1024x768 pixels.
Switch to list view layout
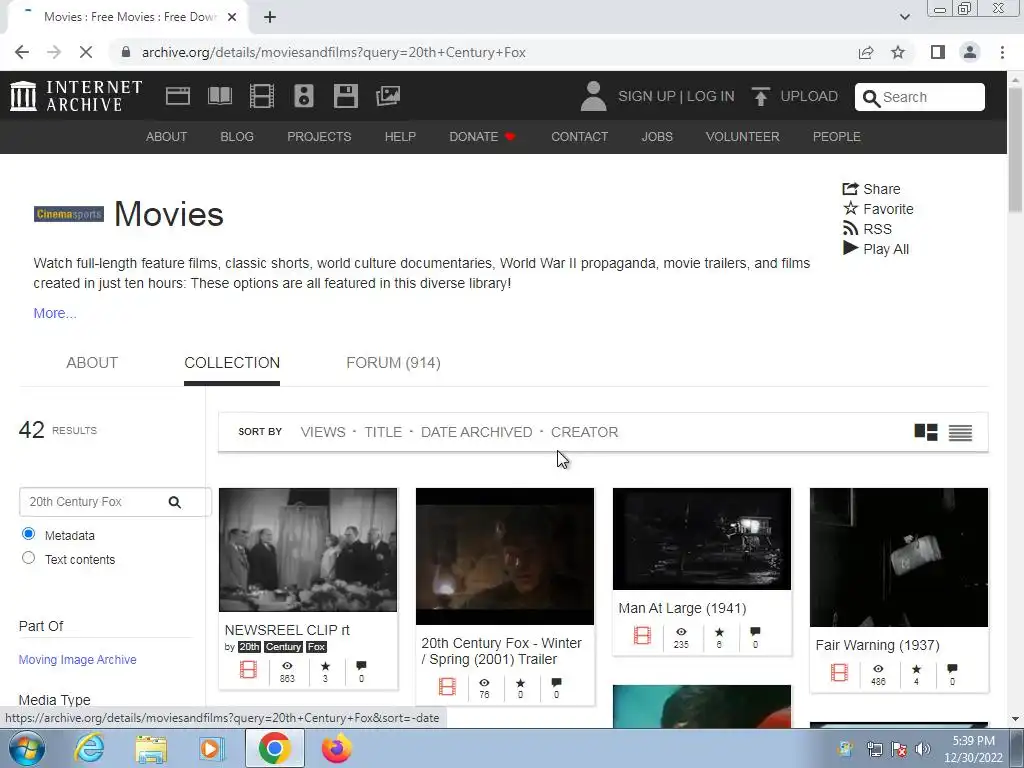(x=960, y=432)
